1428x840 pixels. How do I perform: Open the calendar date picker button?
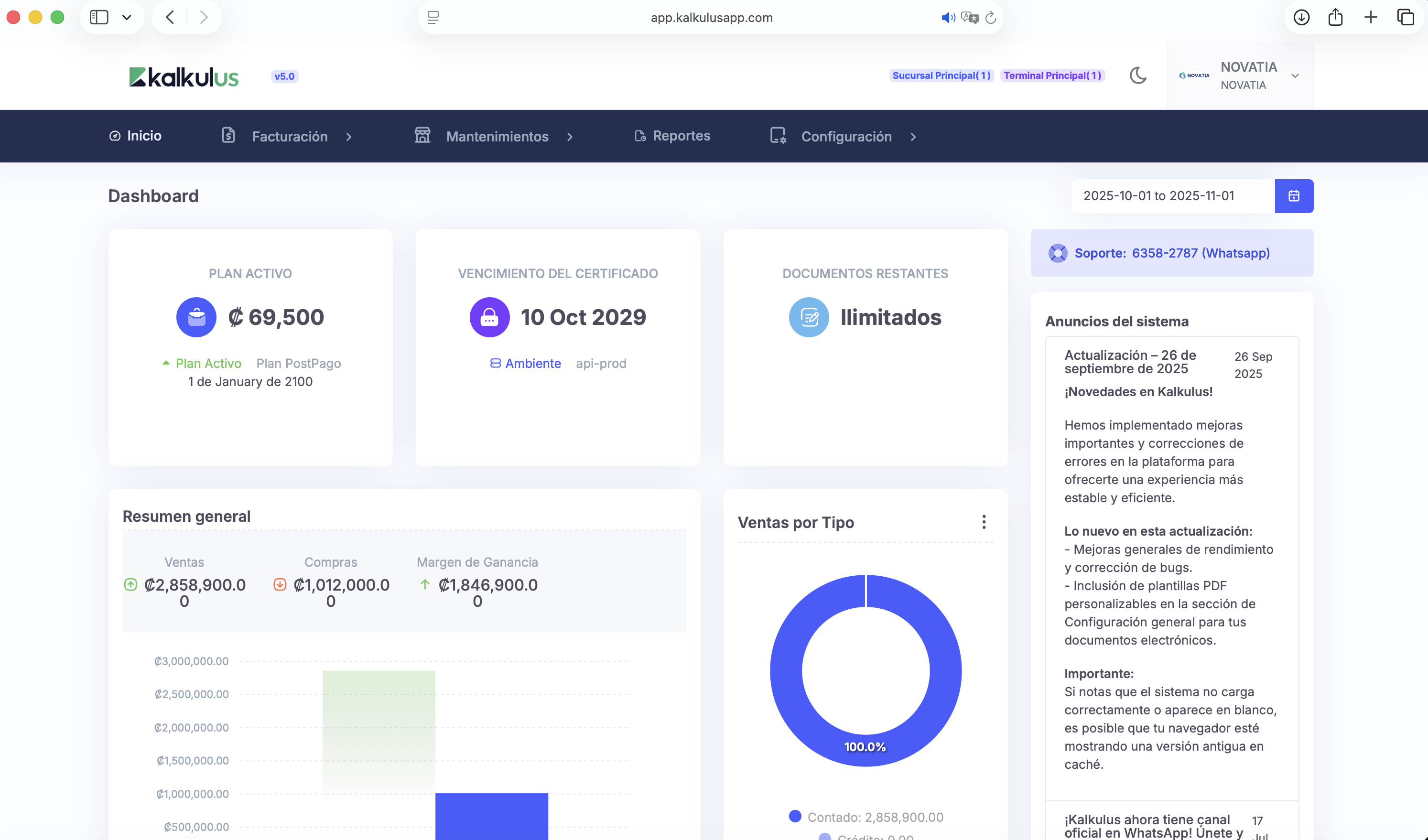pos(1293,196)
